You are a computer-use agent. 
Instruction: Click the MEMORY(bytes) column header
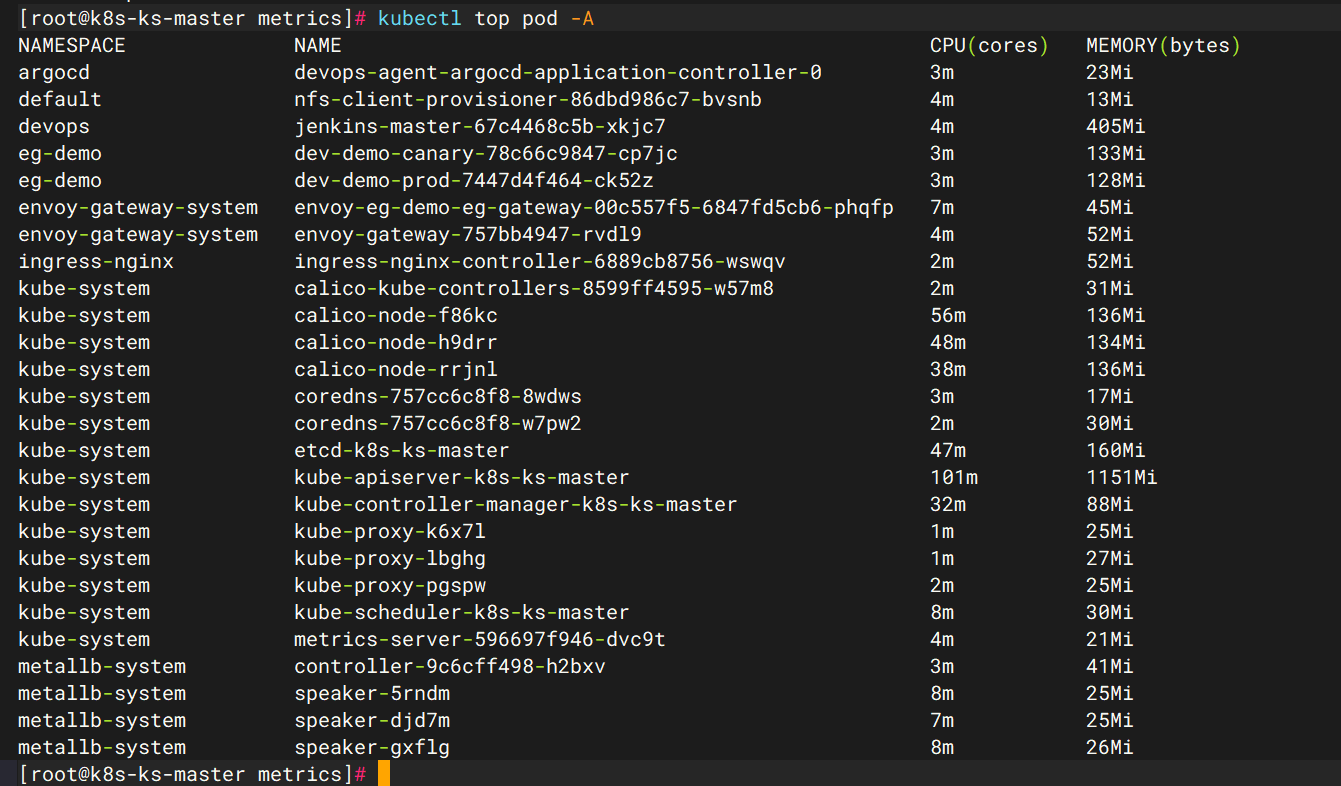click(x=1163, y=46)
